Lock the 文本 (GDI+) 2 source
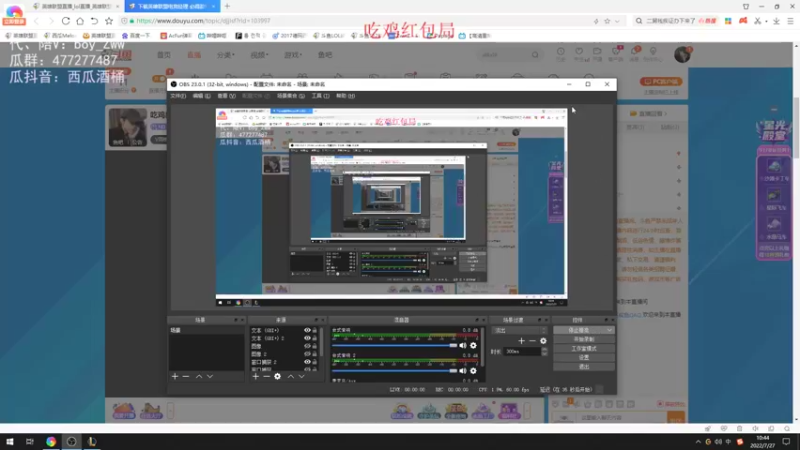The image size is (800, 450). [x=315, y=338]
